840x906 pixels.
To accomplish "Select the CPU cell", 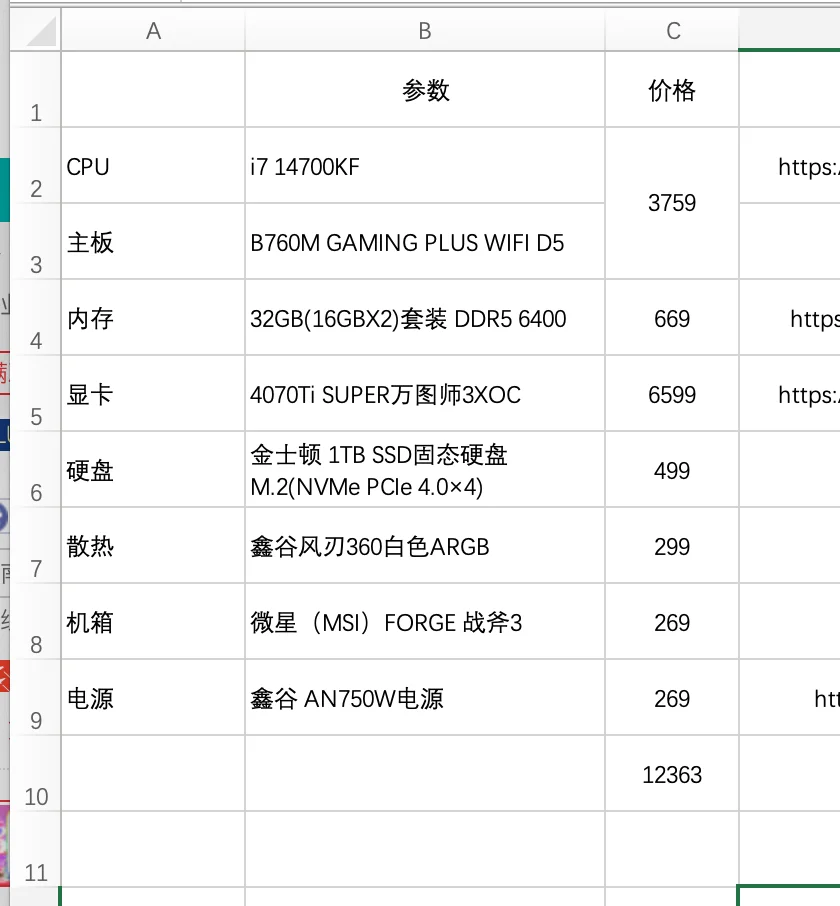I will 153,165.
